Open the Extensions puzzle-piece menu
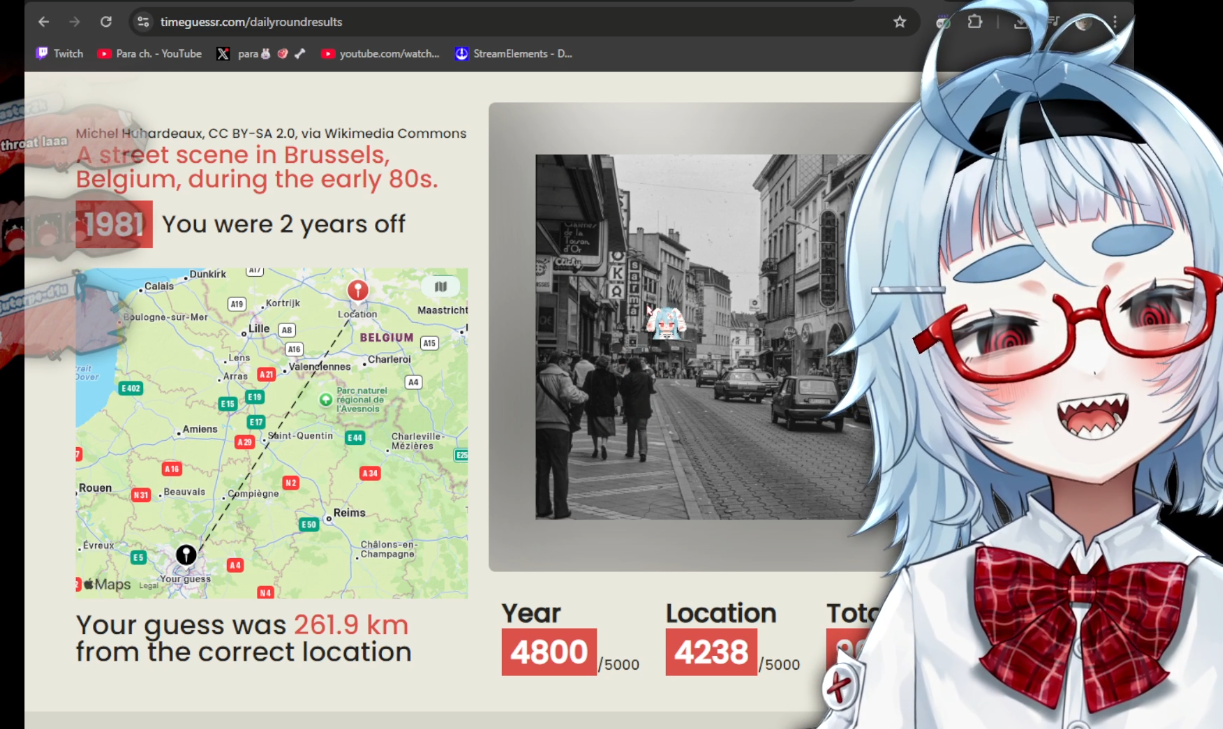 975,22
